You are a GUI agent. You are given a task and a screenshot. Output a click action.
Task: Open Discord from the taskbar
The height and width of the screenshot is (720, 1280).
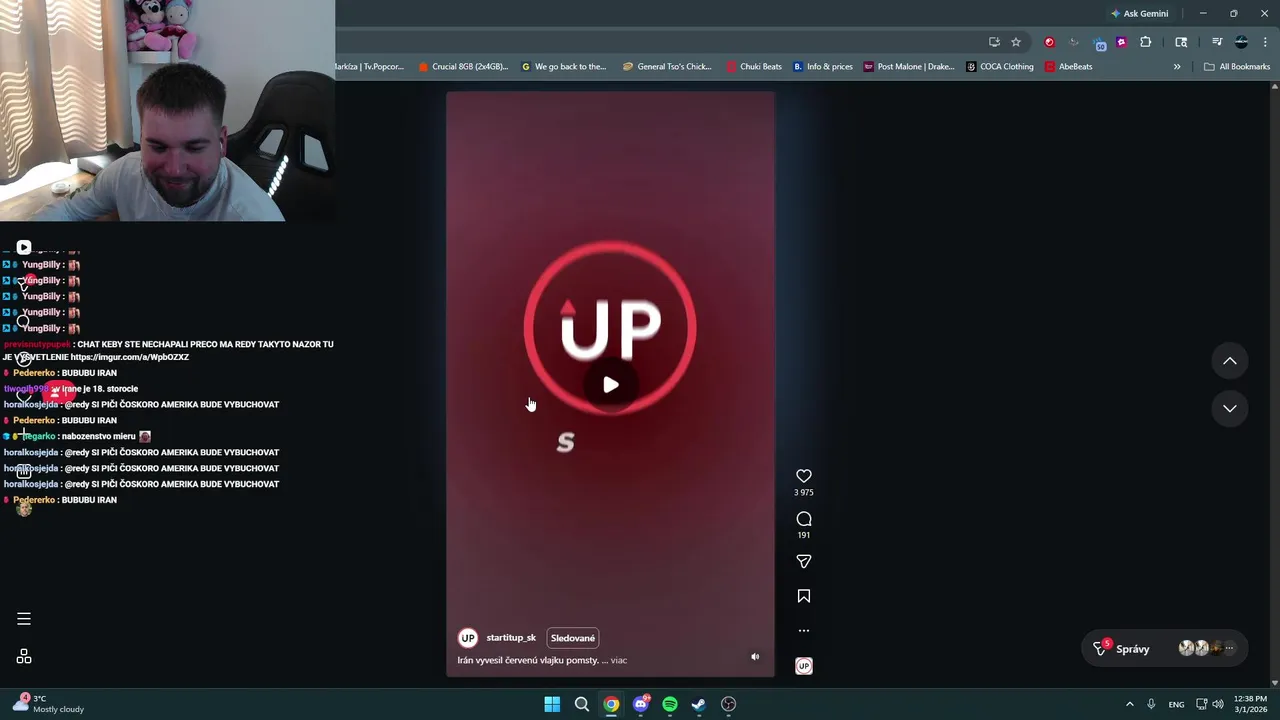641,704
